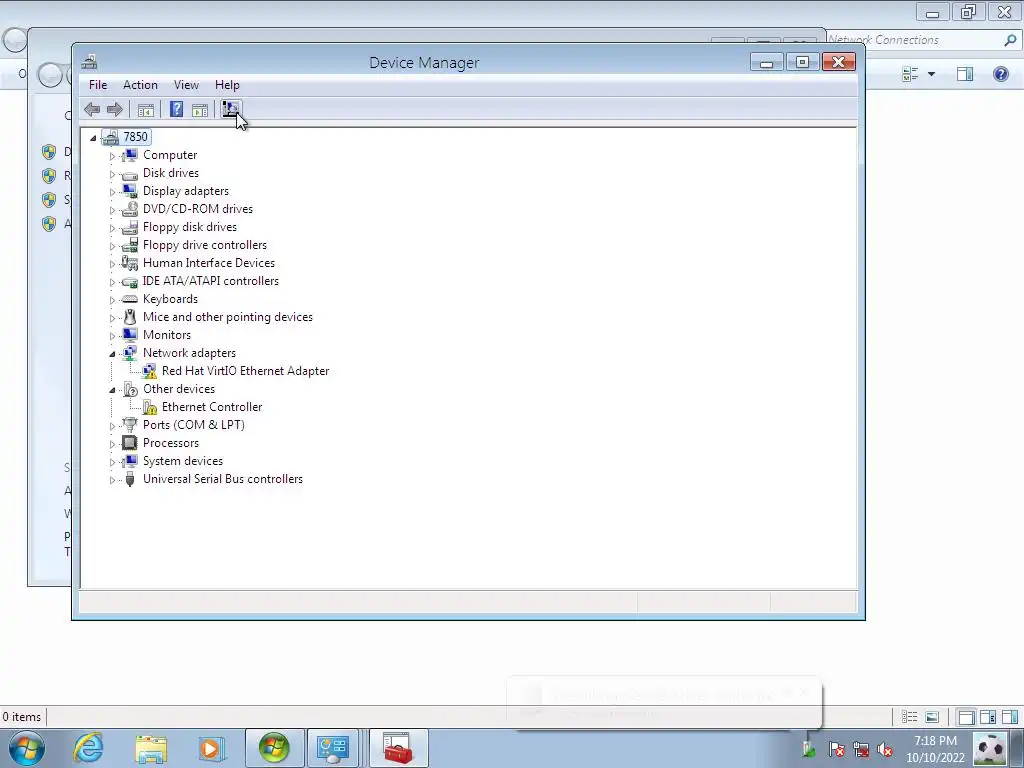Screen dimensions: 1024x768
Task: Open the File menu
Action: point(98,85)
